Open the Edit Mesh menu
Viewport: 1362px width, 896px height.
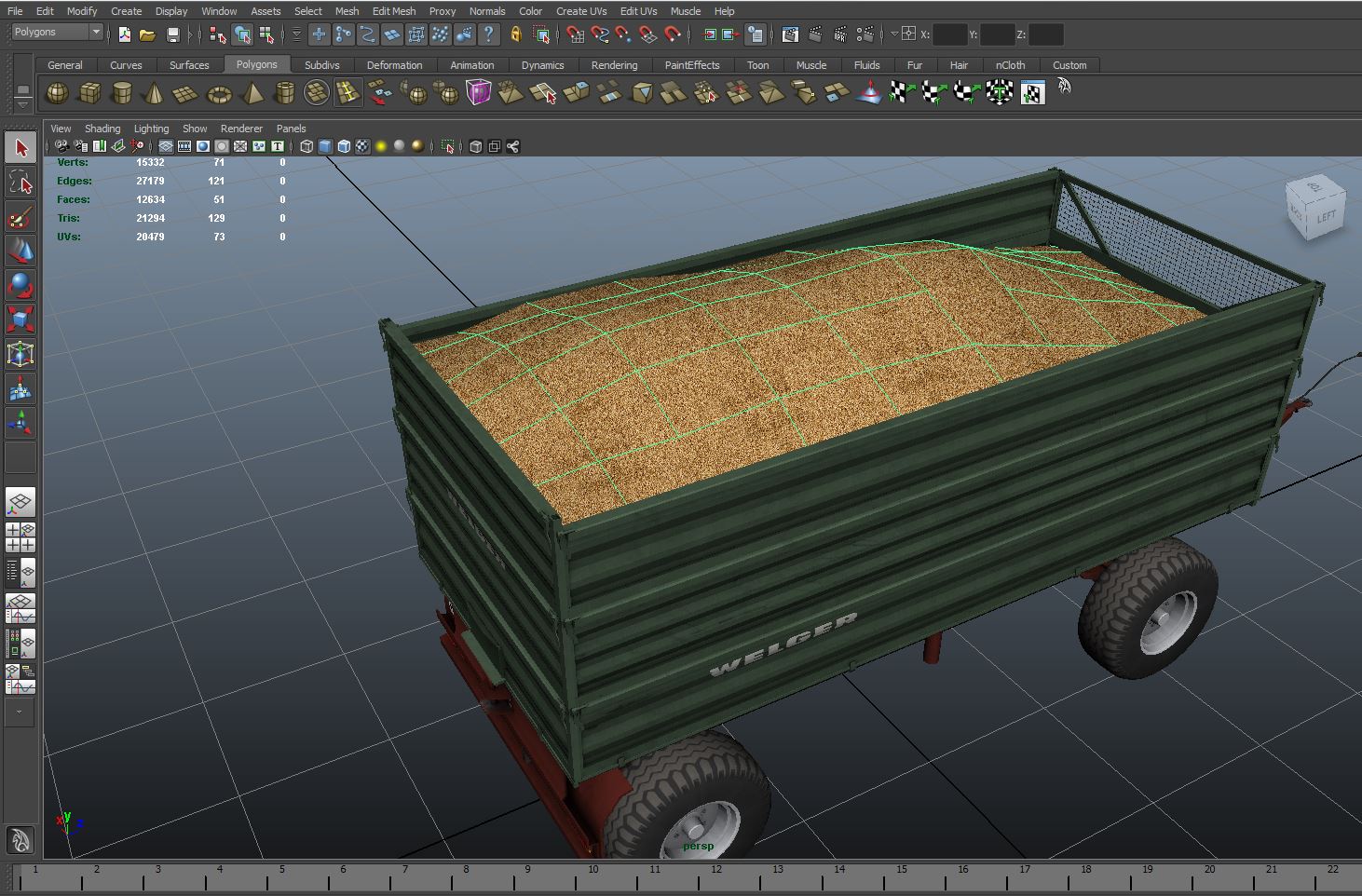(394, 11)
